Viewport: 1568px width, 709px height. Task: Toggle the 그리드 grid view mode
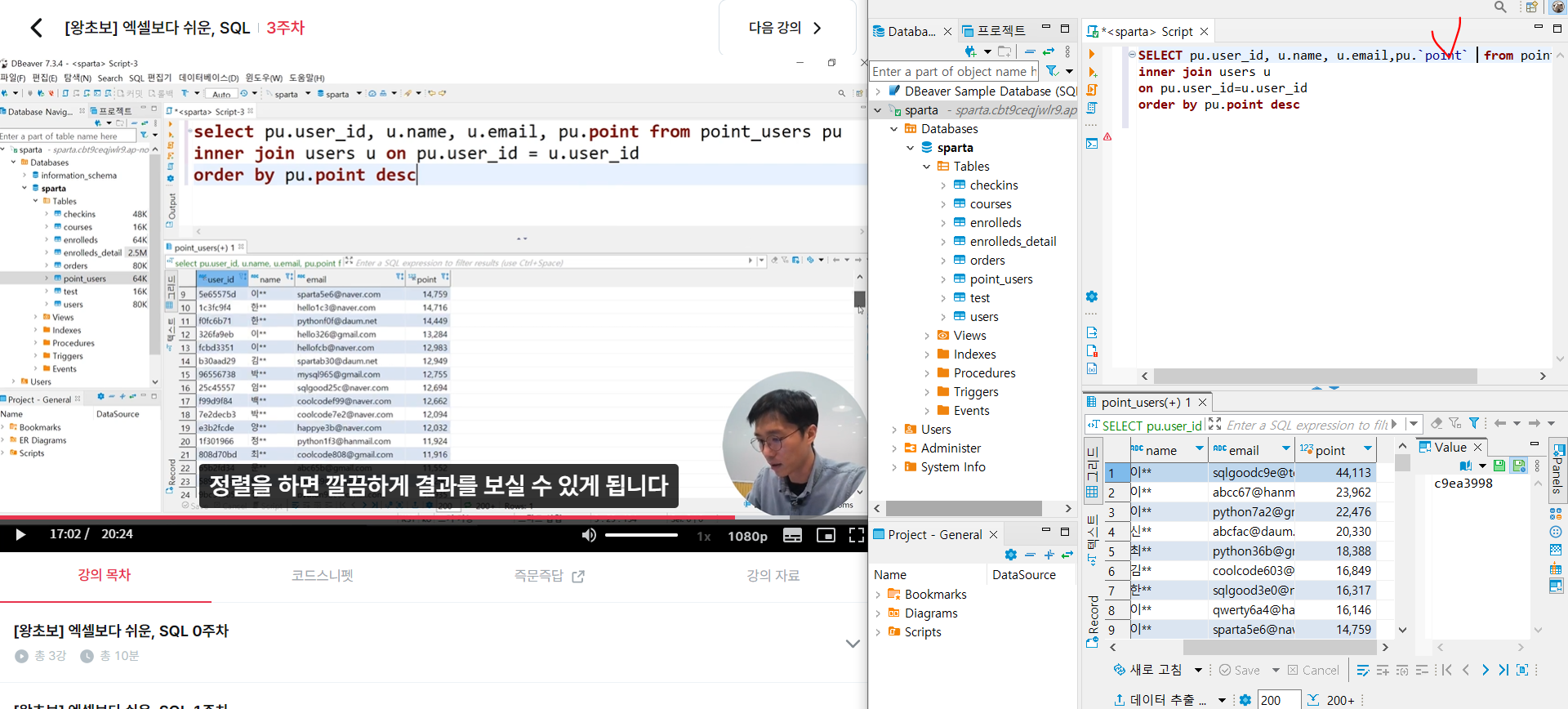coord(1092,472)
